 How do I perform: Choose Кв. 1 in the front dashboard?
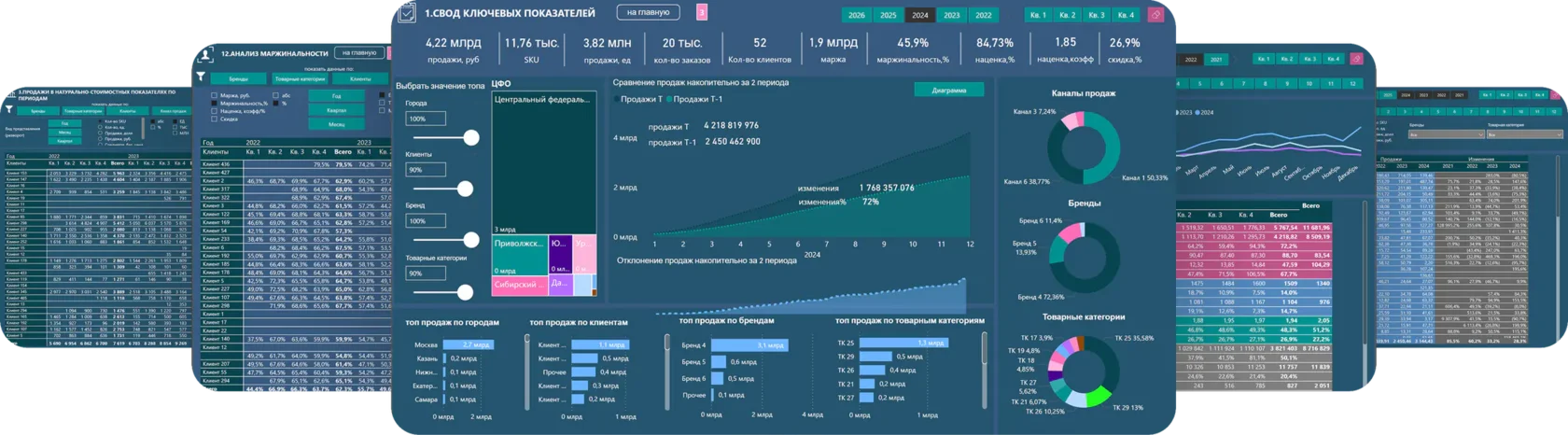pos(1038,15)
